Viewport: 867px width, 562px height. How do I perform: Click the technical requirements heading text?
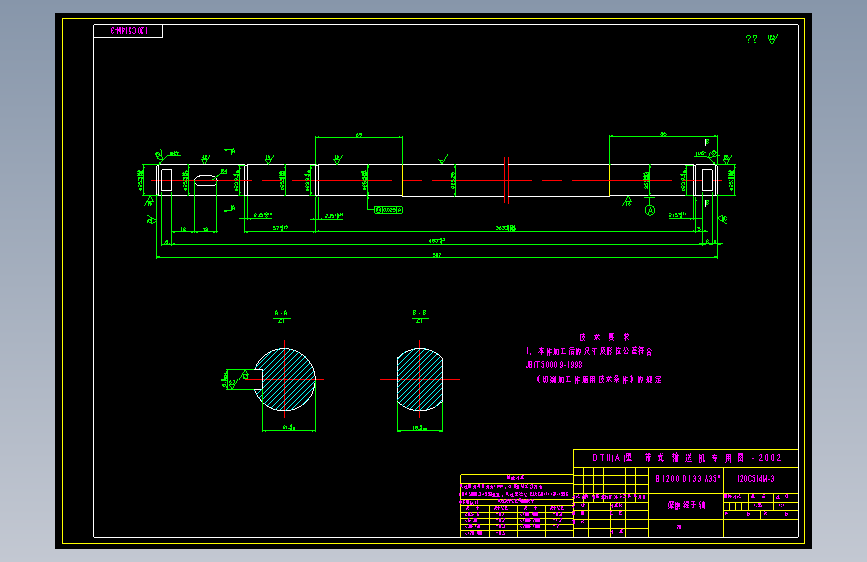(604, 337)
